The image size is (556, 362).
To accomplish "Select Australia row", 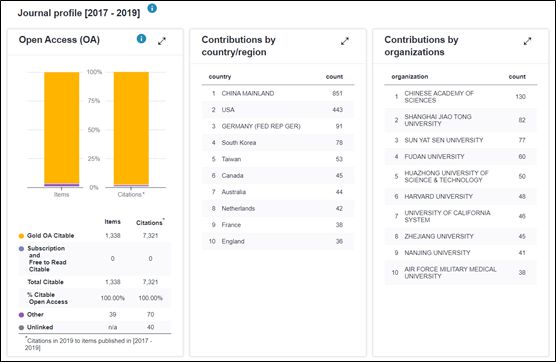I will point(278,192).
